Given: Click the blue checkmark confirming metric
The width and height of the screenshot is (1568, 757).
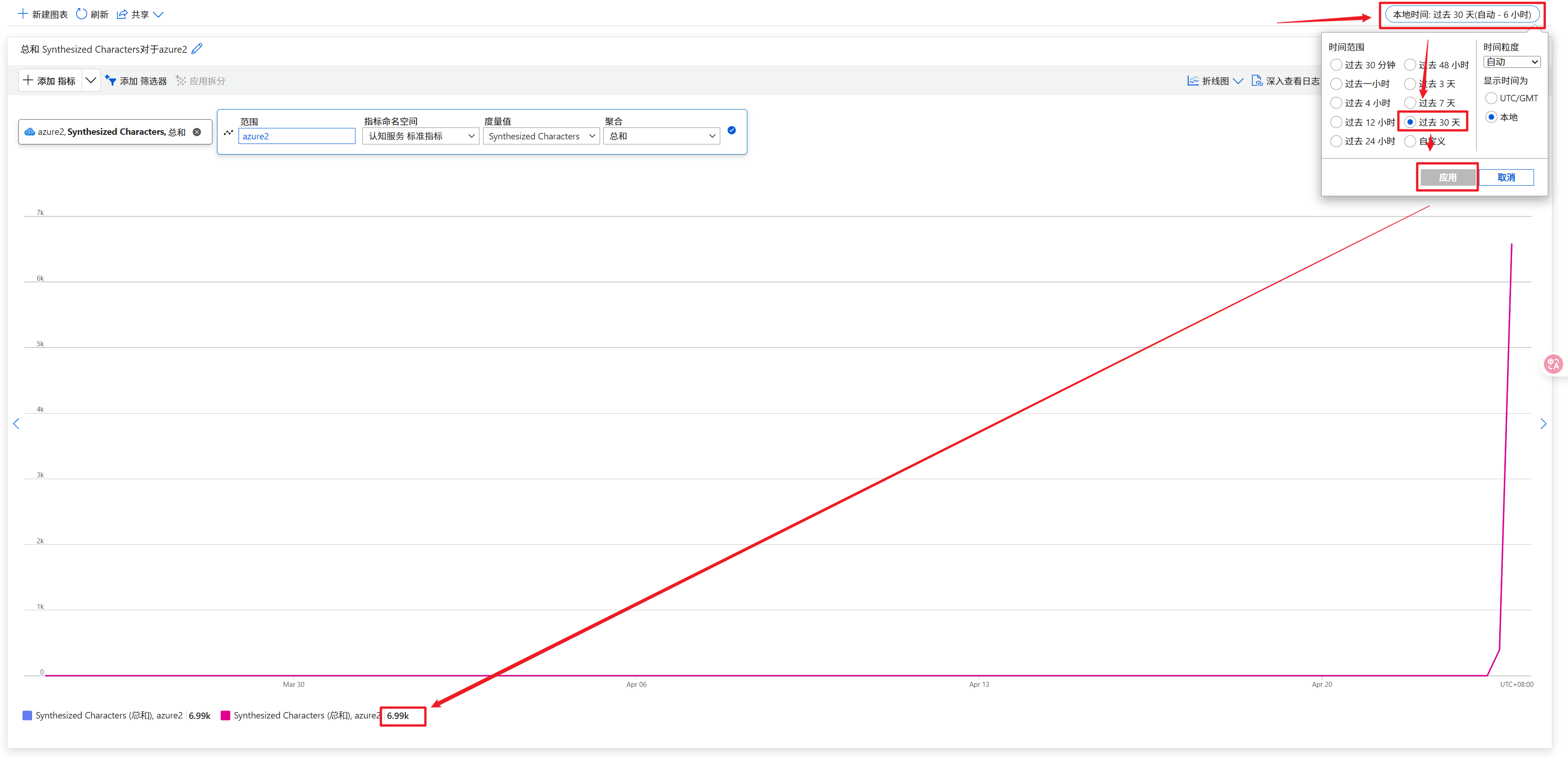Looking at the screenshot, I should [732, 130].
